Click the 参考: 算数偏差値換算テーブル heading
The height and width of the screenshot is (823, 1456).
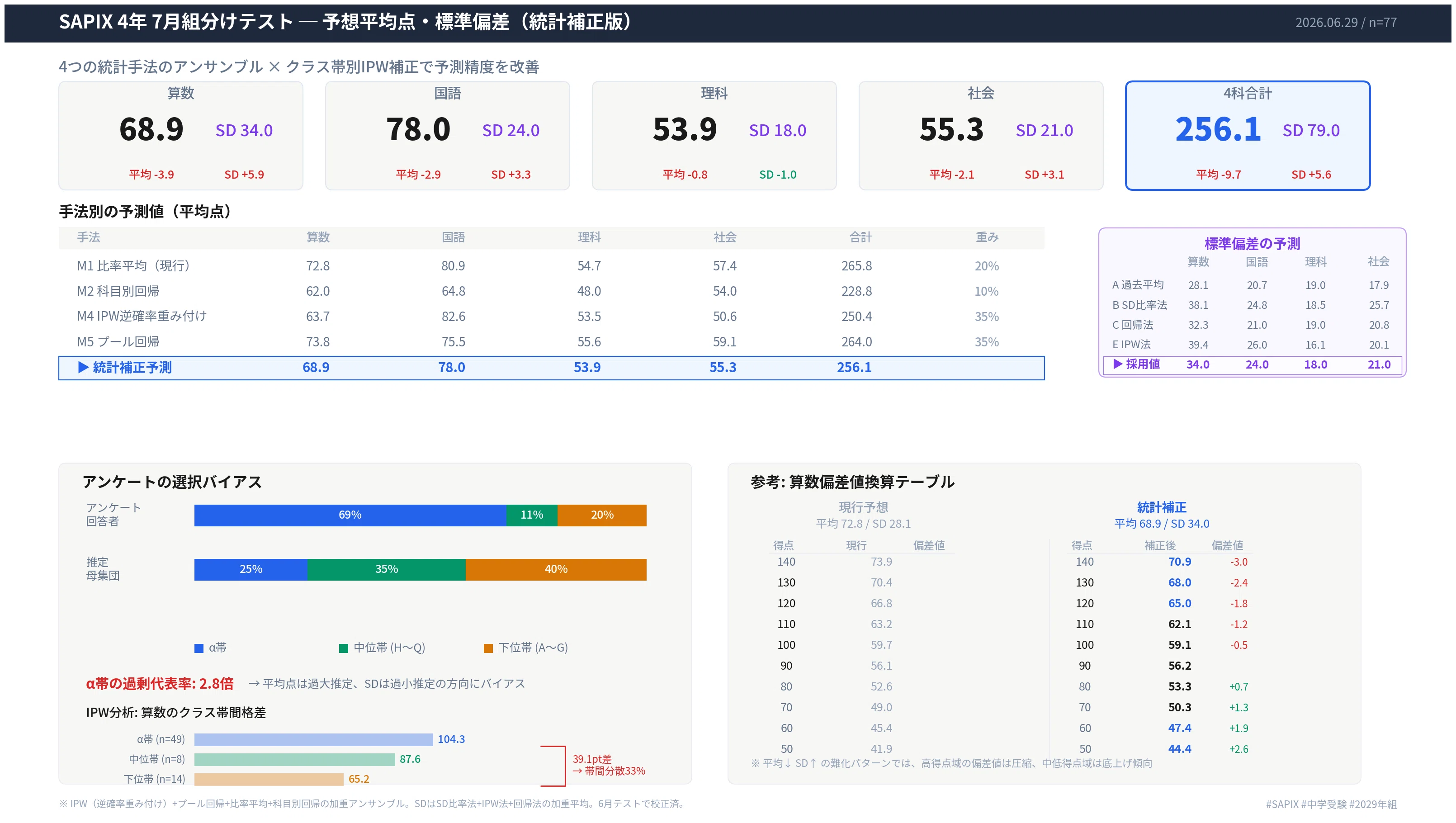click(x=852, y=482)
